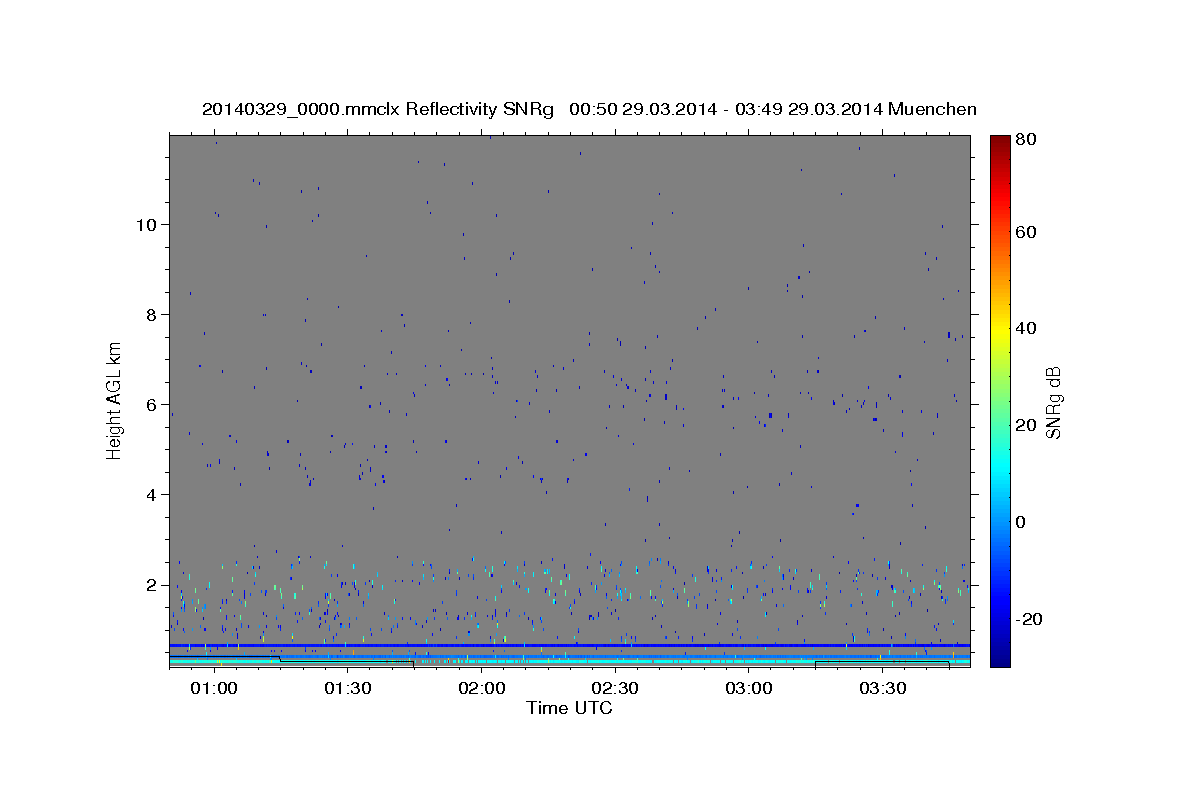Image resolution: width=1200 pixels, height=800 pixels.
Task: Click the colorbar value 0
Action: [1021, 522]
